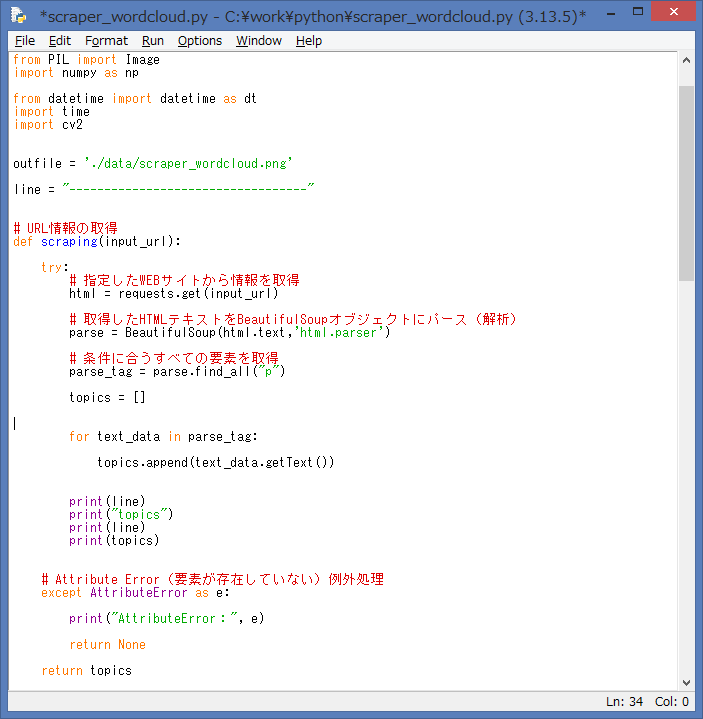
Task: Click the scrollbar up arrow
Action: click(686, 60)
